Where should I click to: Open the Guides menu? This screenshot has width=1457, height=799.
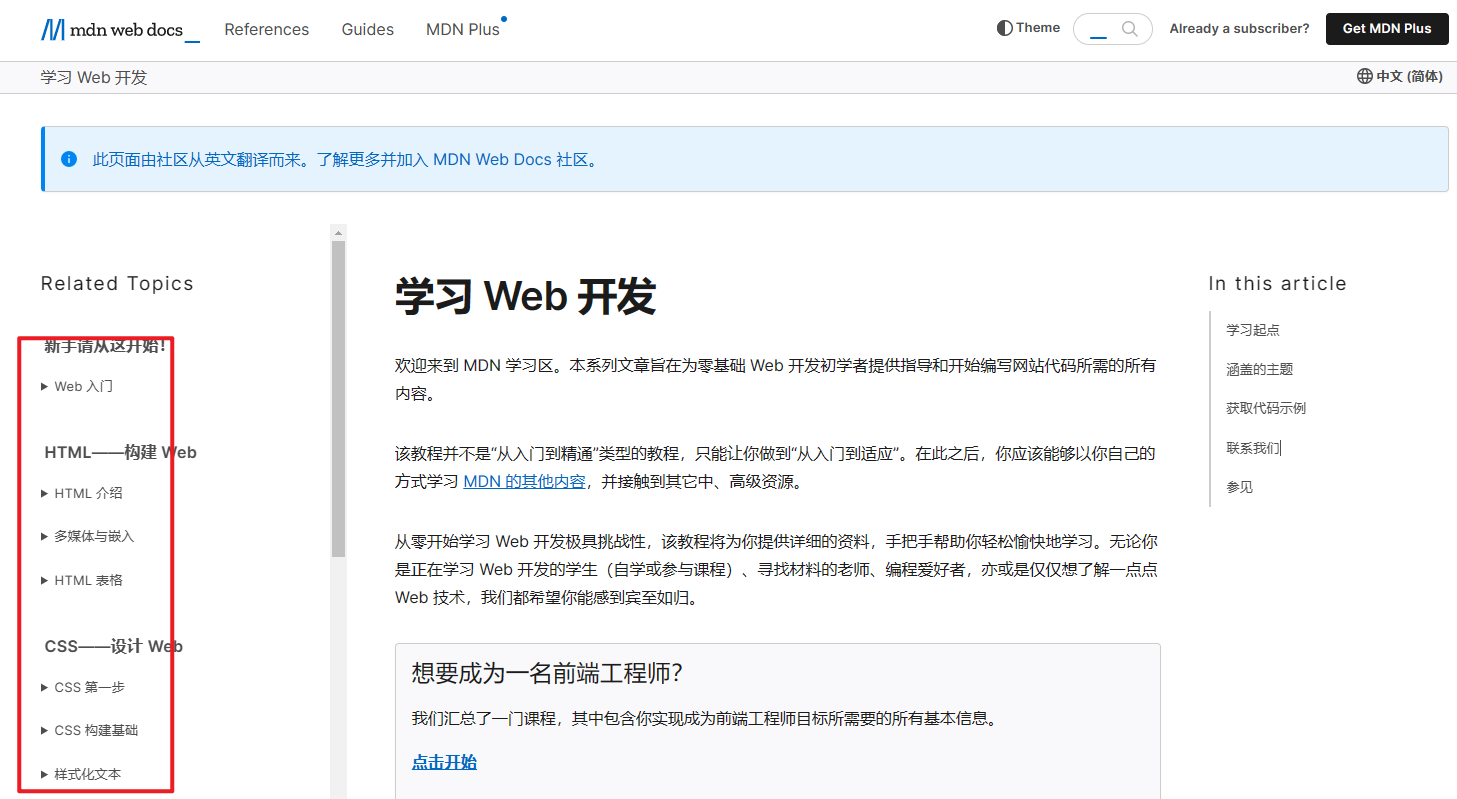coord(367,29)
